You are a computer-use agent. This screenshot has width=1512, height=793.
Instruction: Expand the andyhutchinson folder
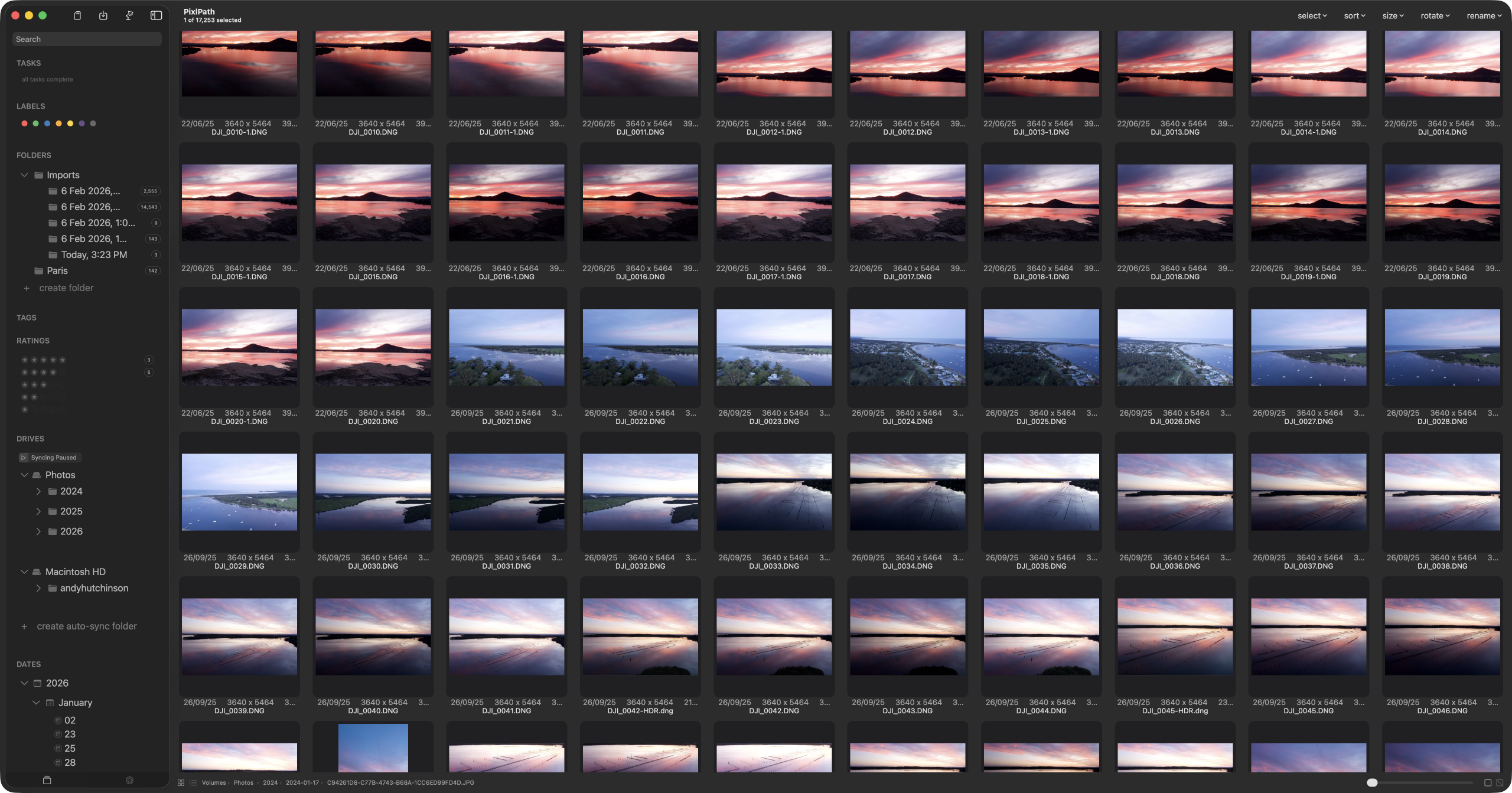38,588
